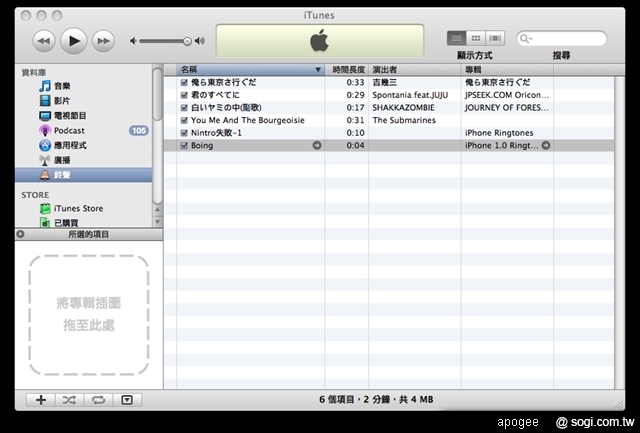This screenshot has height=433, width=640.
Task: Click the rewind previous track button
Action: 44,41
